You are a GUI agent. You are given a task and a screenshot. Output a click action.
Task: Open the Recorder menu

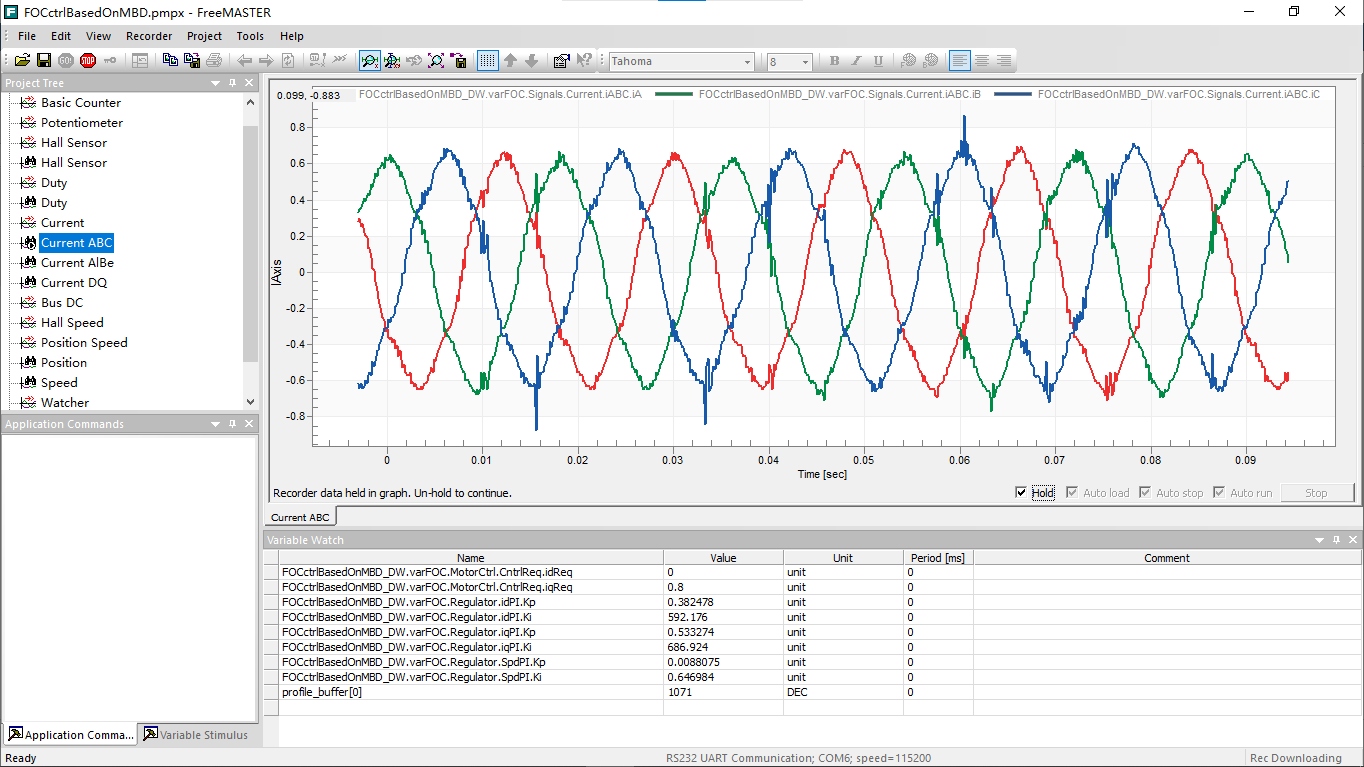(x=149, y=36)
